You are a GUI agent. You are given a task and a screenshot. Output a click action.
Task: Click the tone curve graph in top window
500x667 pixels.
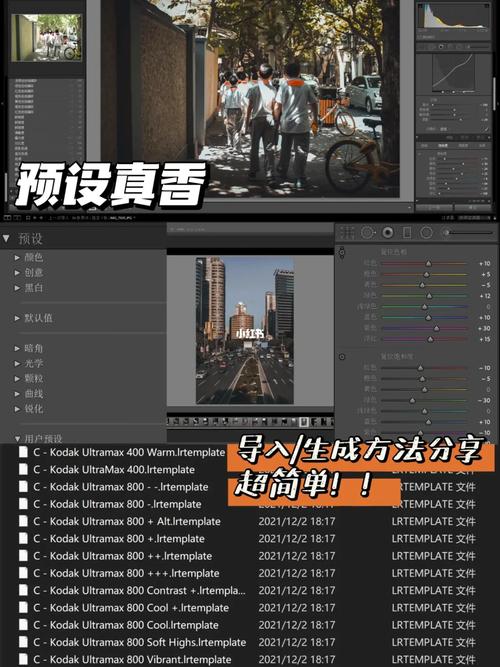pyautogui.click(x=454, y=73)
